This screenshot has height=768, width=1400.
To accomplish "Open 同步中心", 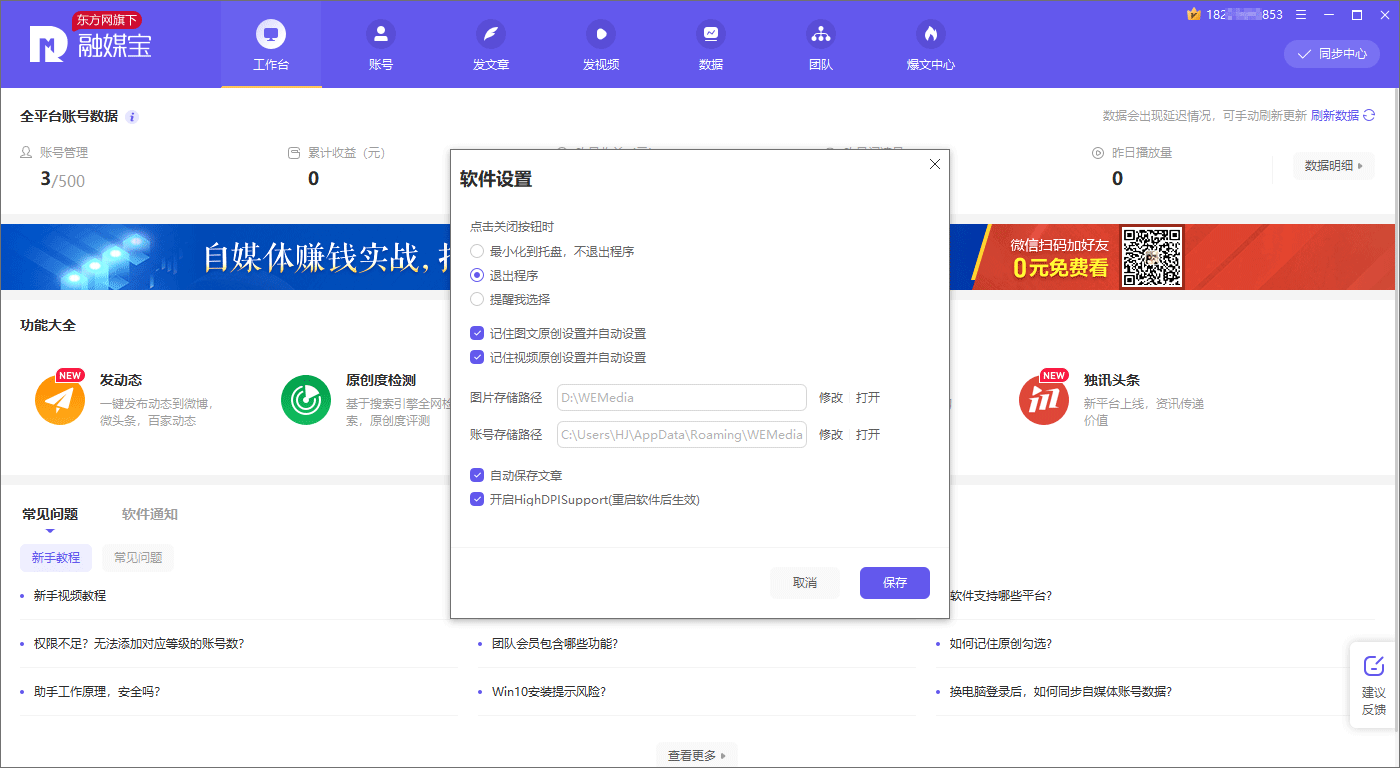I will click(1331, 55).
